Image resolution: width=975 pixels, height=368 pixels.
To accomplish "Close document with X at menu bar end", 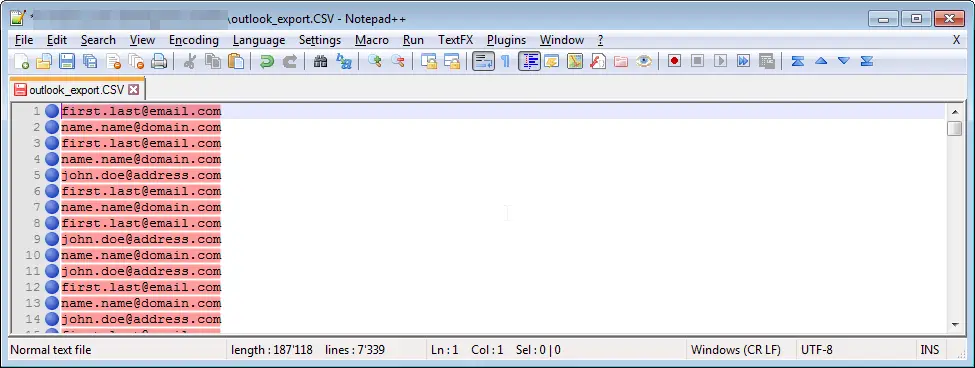I will tap(956, 40).
